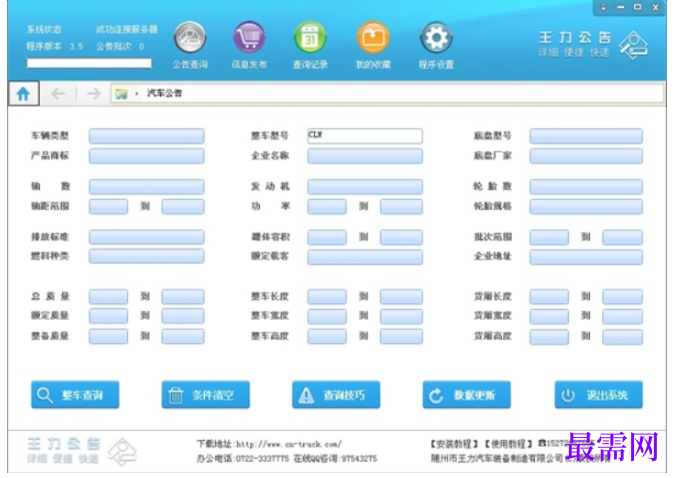Open the 查询记录 calendar icon
Image resolution: width=677 pixels, height=478 pixels.
pyautogui.click(x=310, y=38)
